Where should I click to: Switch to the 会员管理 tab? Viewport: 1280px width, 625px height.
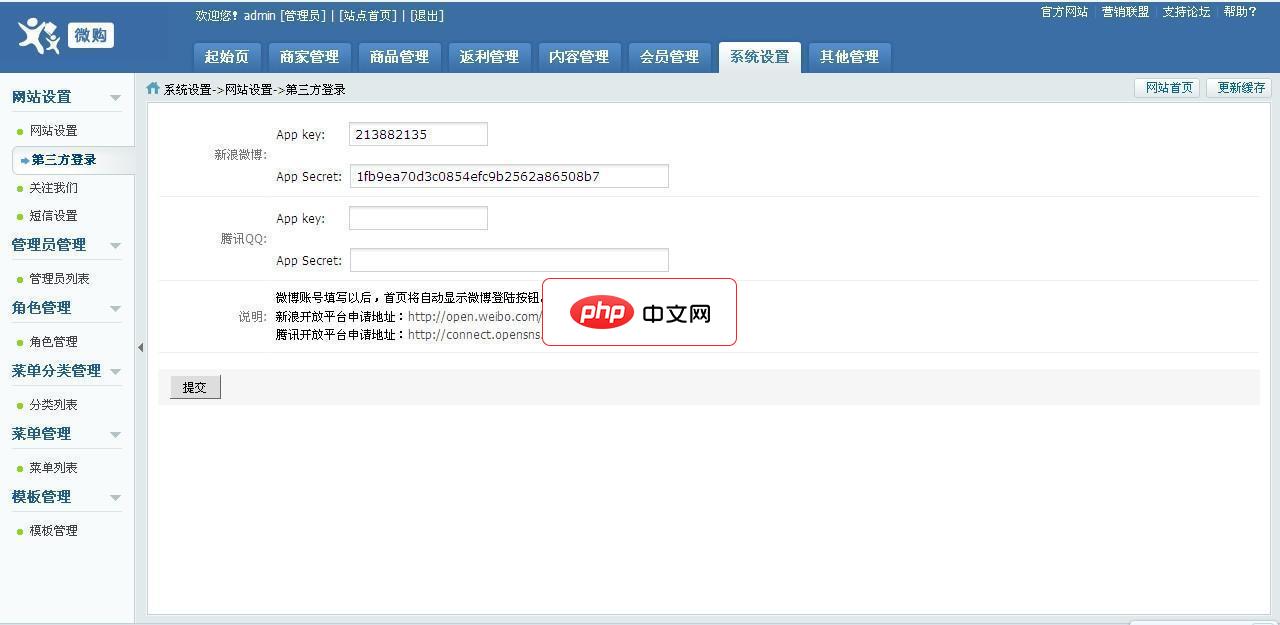pyautogui.click(x=669, y=57)
